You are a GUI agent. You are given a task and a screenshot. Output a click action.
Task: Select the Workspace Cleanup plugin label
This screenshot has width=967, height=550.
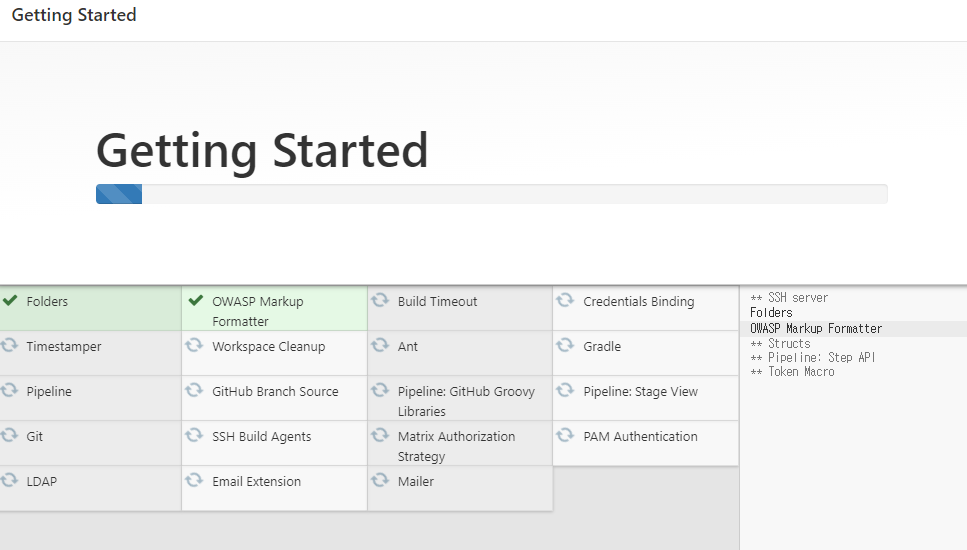[268, 347]
